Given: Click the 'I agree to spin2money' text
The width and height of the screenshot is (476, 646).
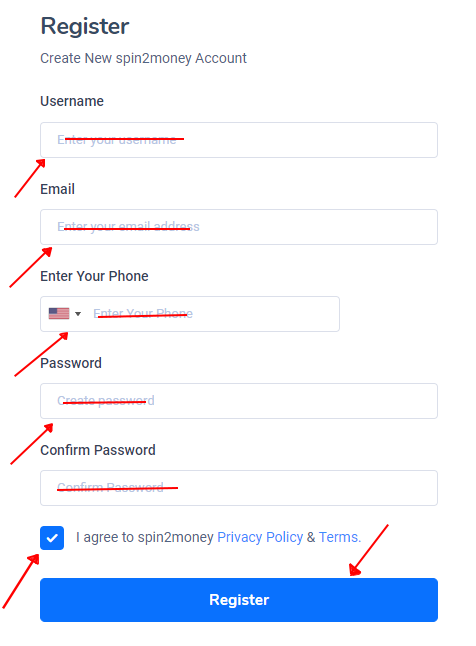Looking at the screenshot, I should pyautogui.click(x=145, y=537).
